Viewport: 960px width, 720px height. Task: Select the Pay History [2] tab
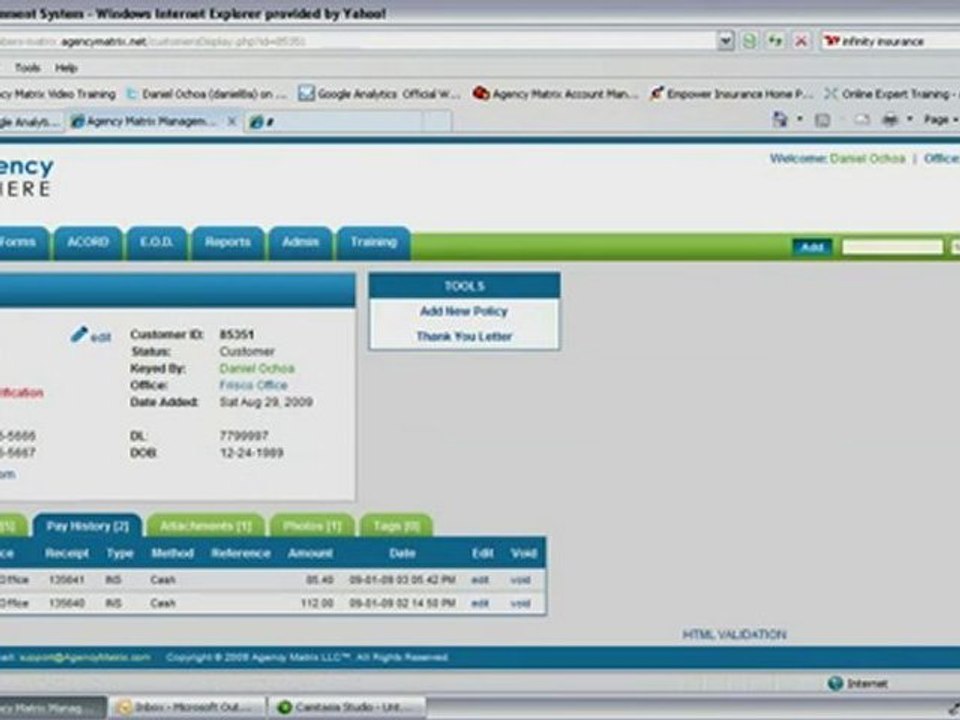coord(88,526)
